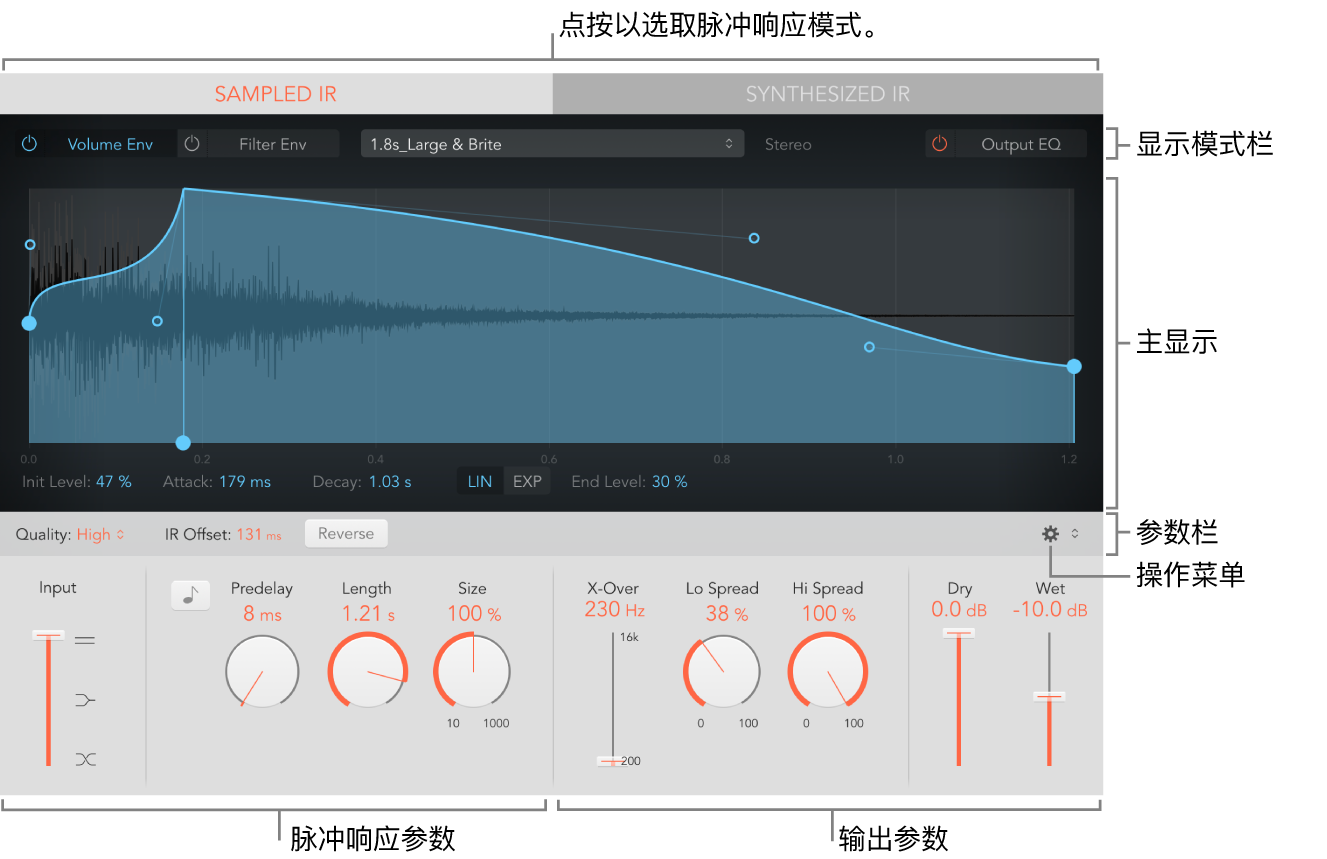This screenshot has height=859, width=1327.
Task: Click the Volume Env power icon
Action: coord(29,143)
